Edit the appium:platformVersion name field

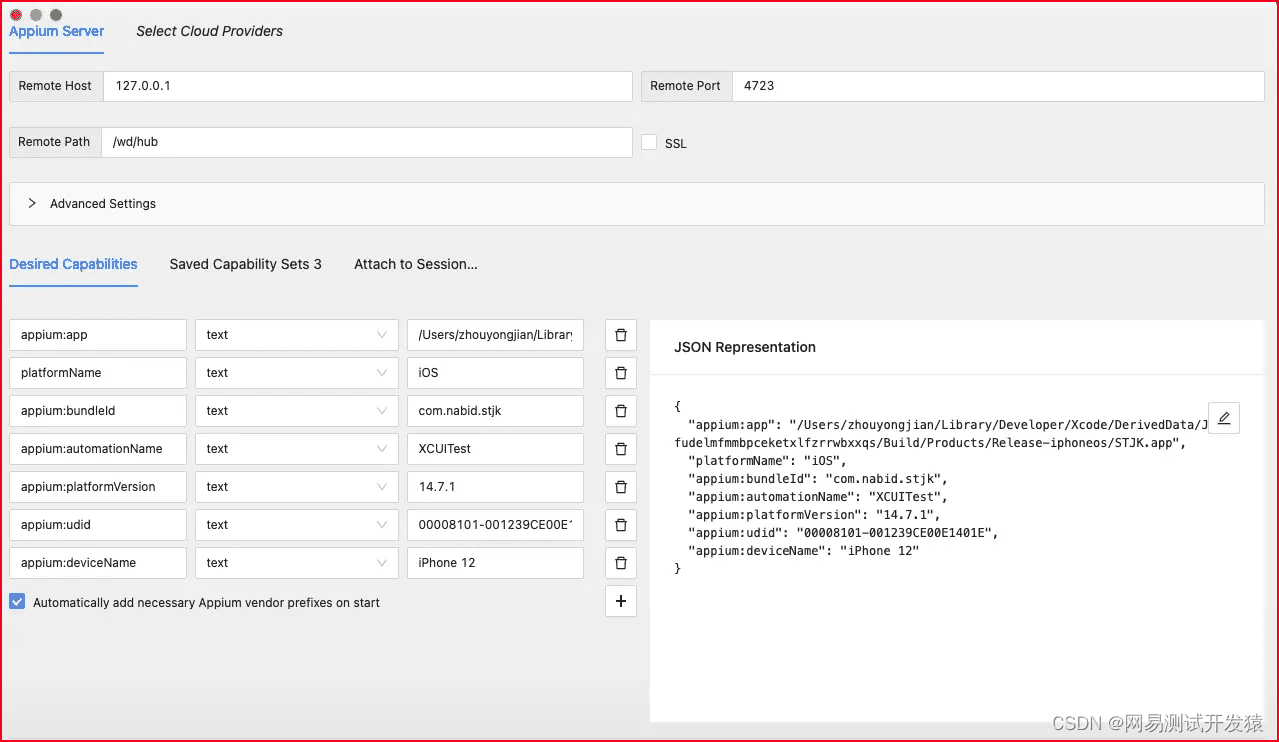click(x=98, y=487)
